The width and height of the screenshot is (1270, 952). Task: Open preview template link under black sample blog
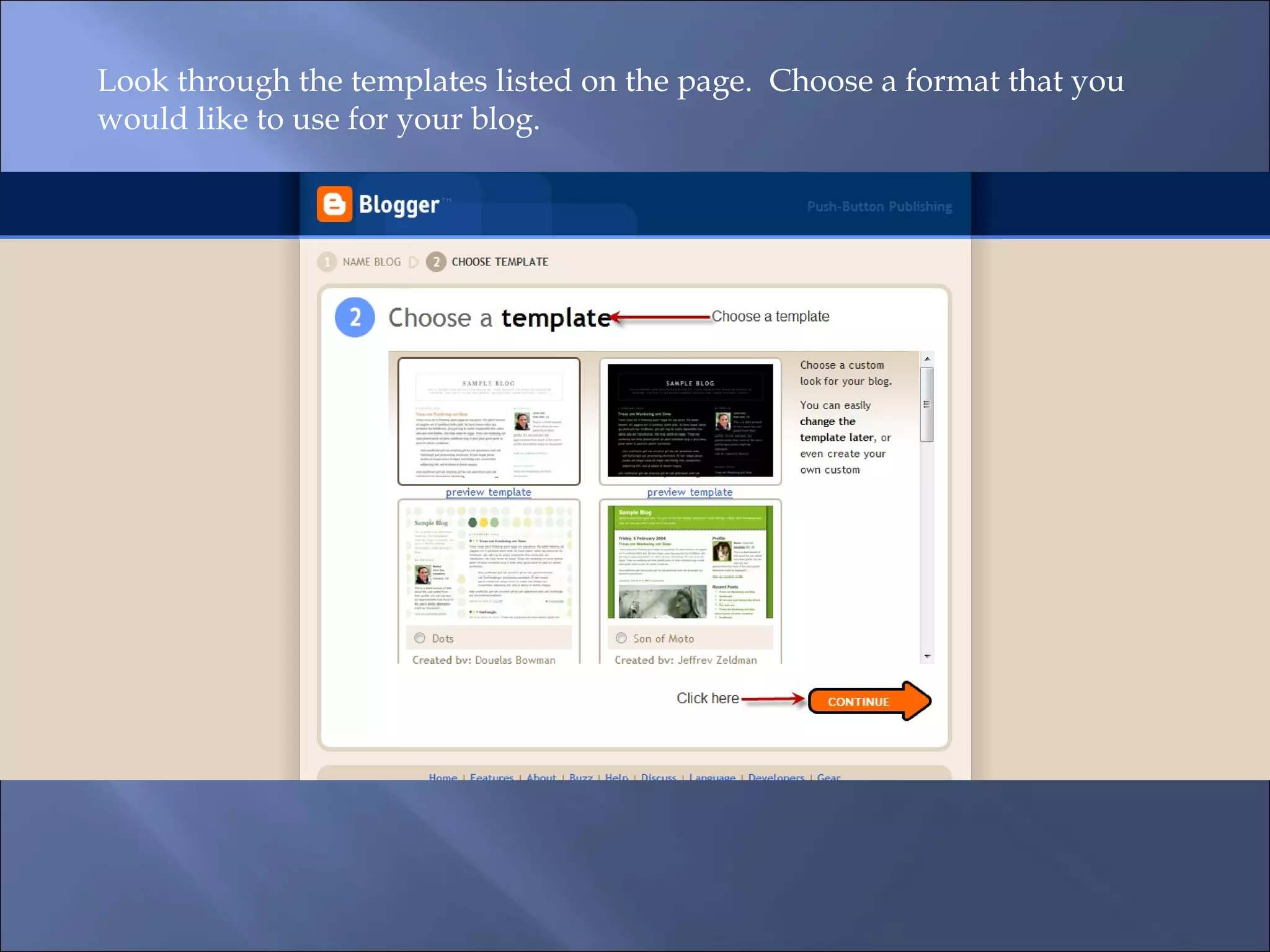(x=690, y=492)
